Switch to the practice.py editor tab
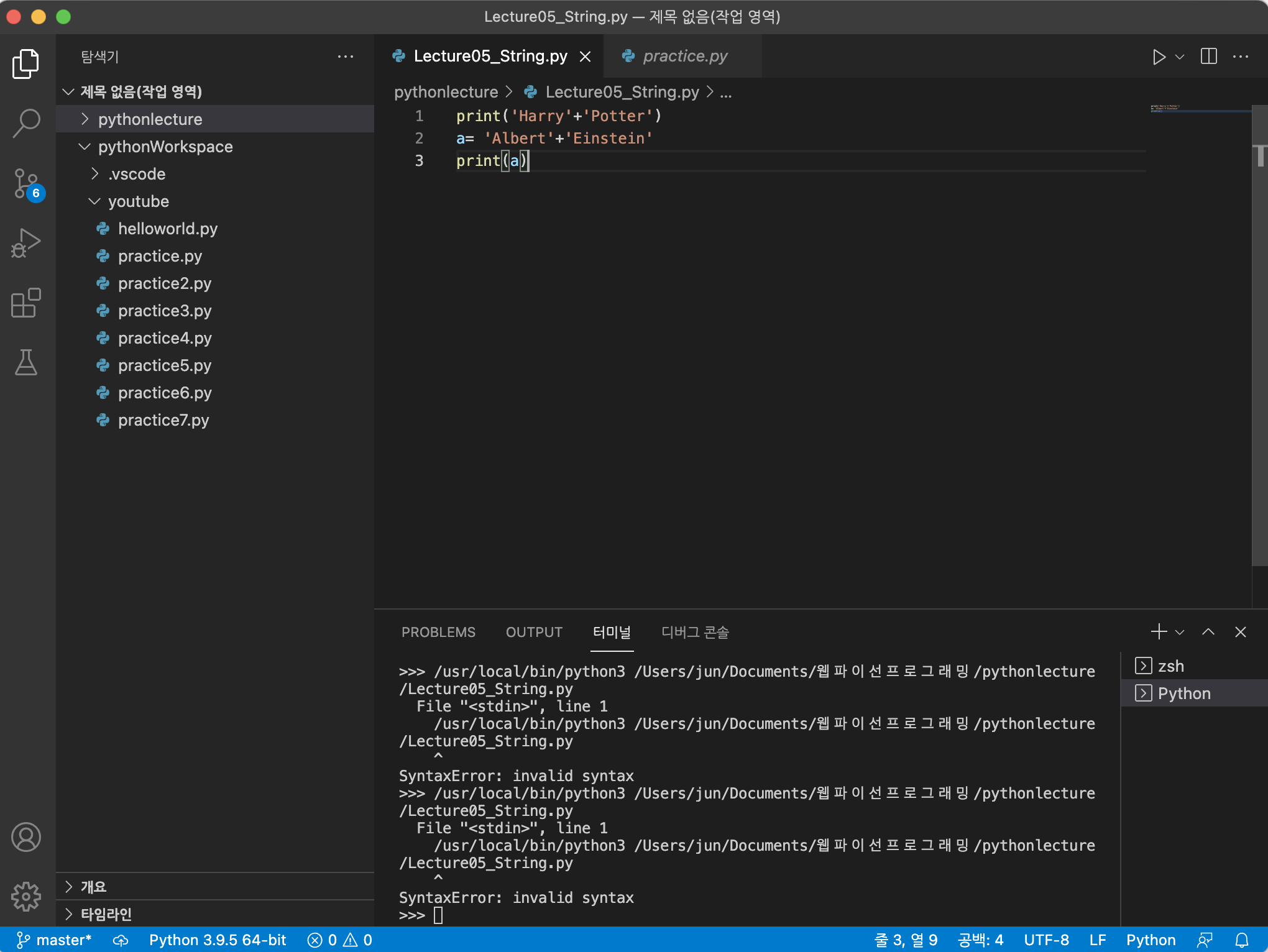 coord(682,57)
